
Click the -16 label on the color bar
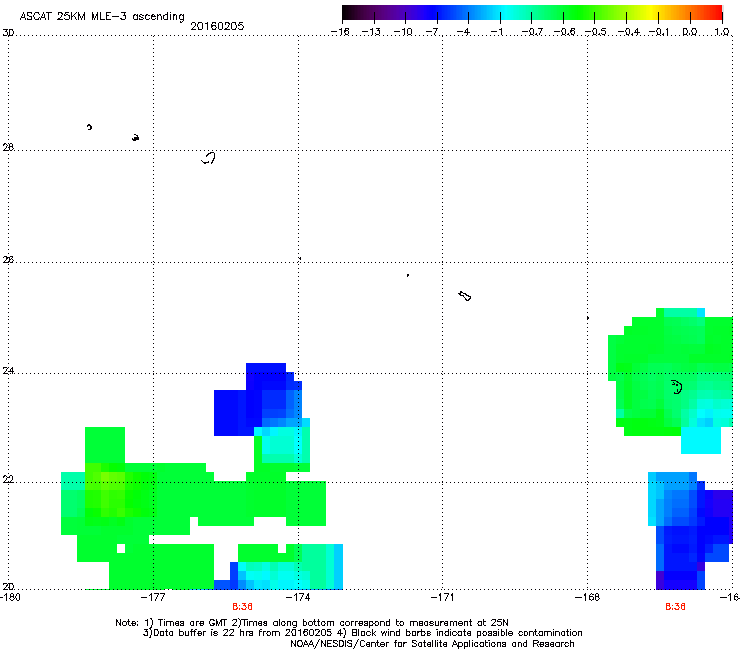[x=340, y=32]
